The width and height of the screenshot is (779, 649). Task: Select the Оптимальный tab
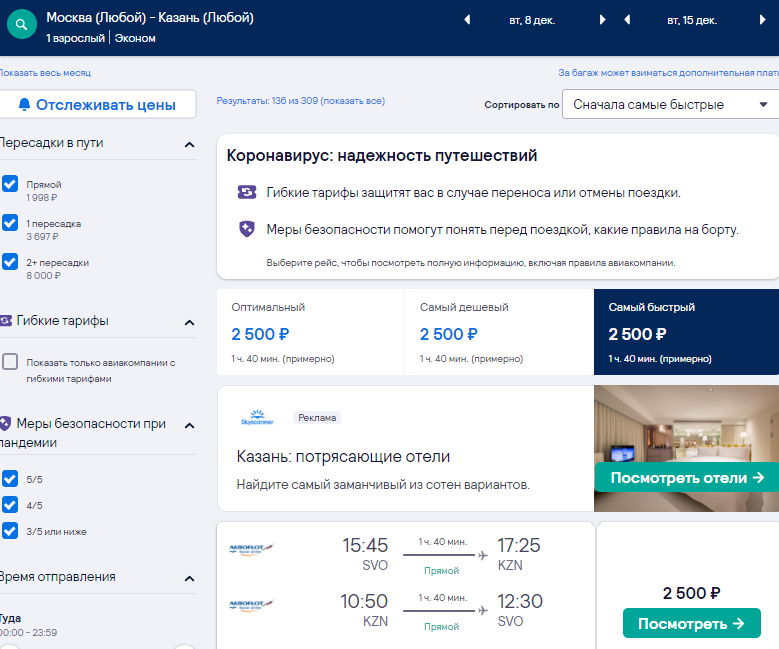pyautogui.click(x=311, y=332)
